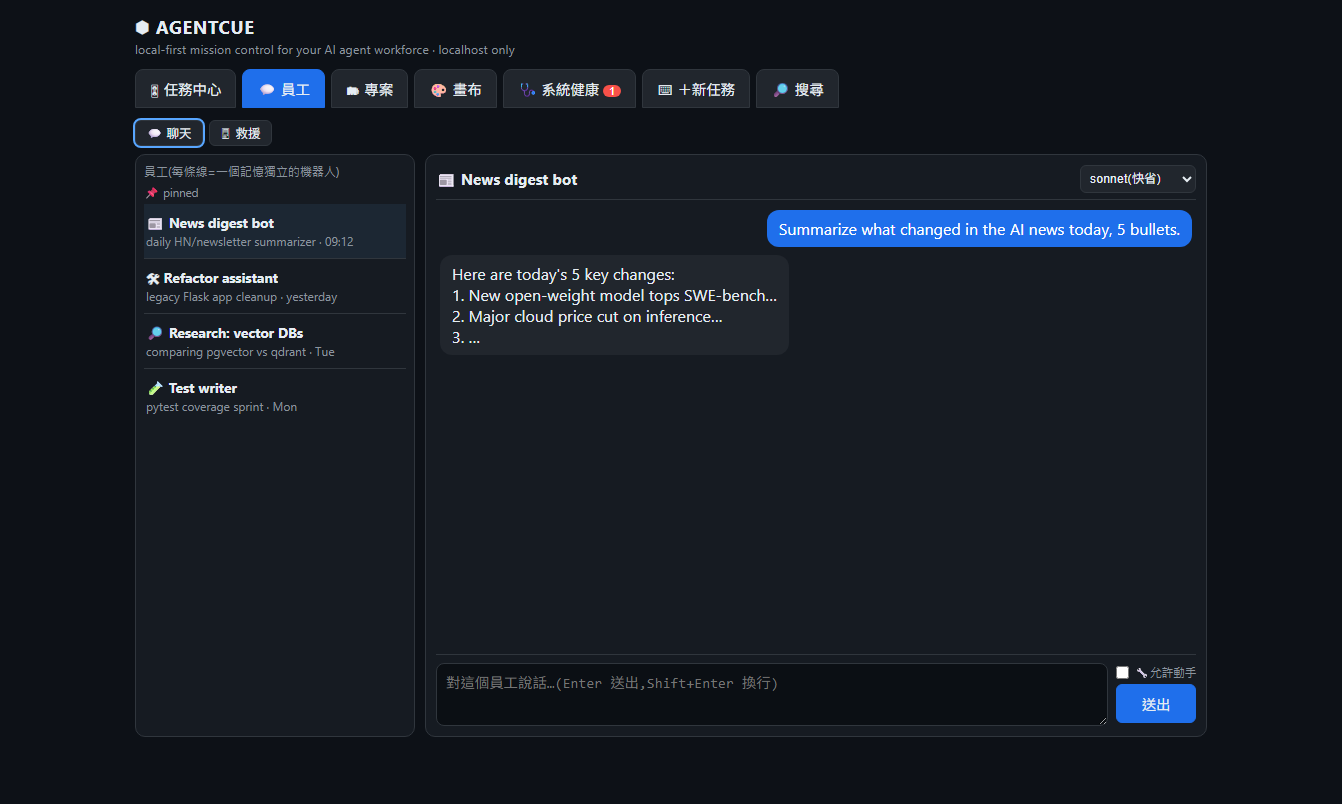Click the speech bubble icon on 員工 tab
Viewport: 1342px width, 804px height.
[x=267, y=90]
